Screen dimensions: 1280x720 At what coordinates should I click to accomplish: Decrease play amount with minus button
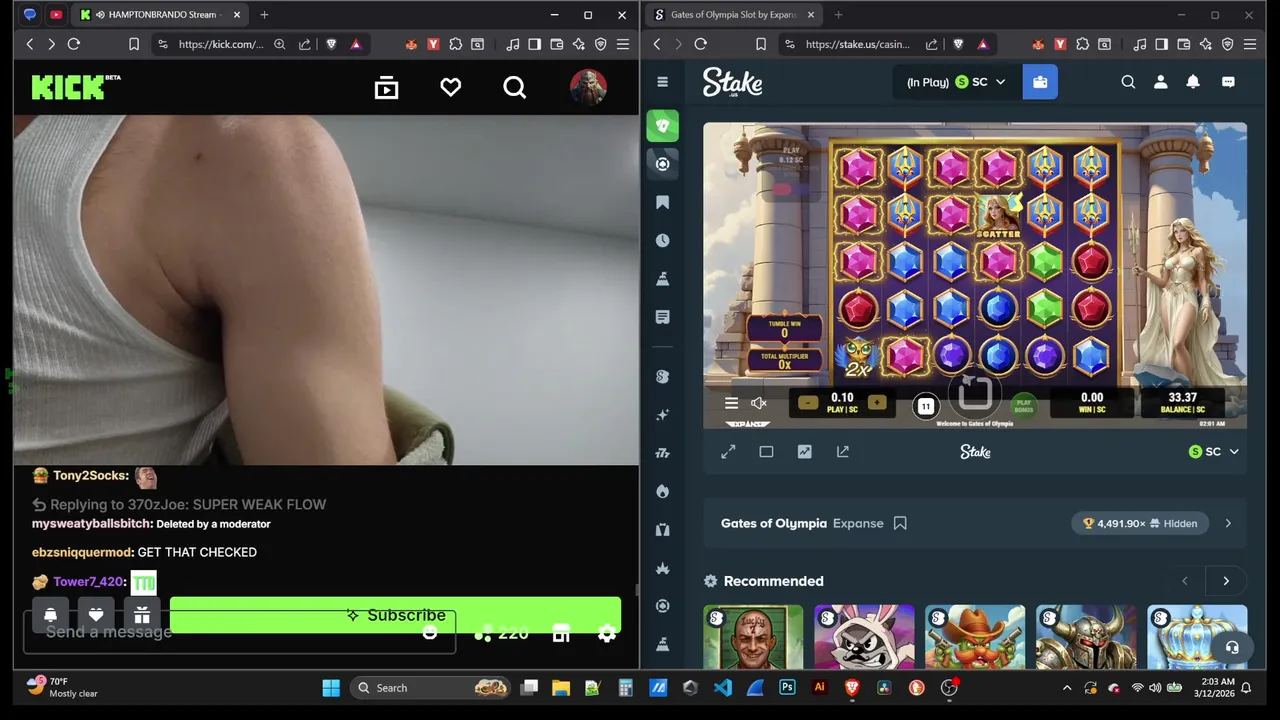[808, 403]
